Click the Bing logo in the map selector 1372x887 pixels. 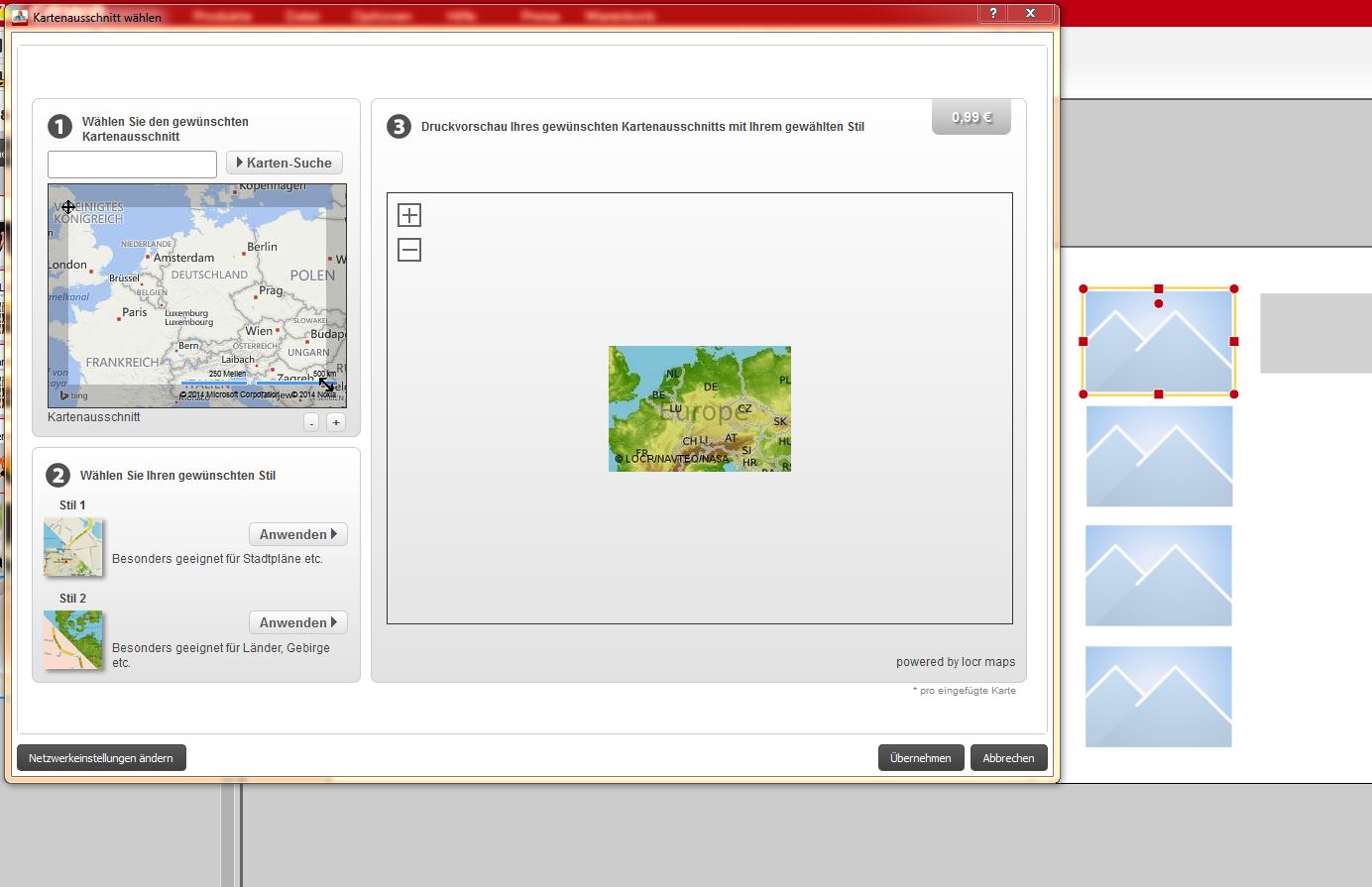click(73, 395)
